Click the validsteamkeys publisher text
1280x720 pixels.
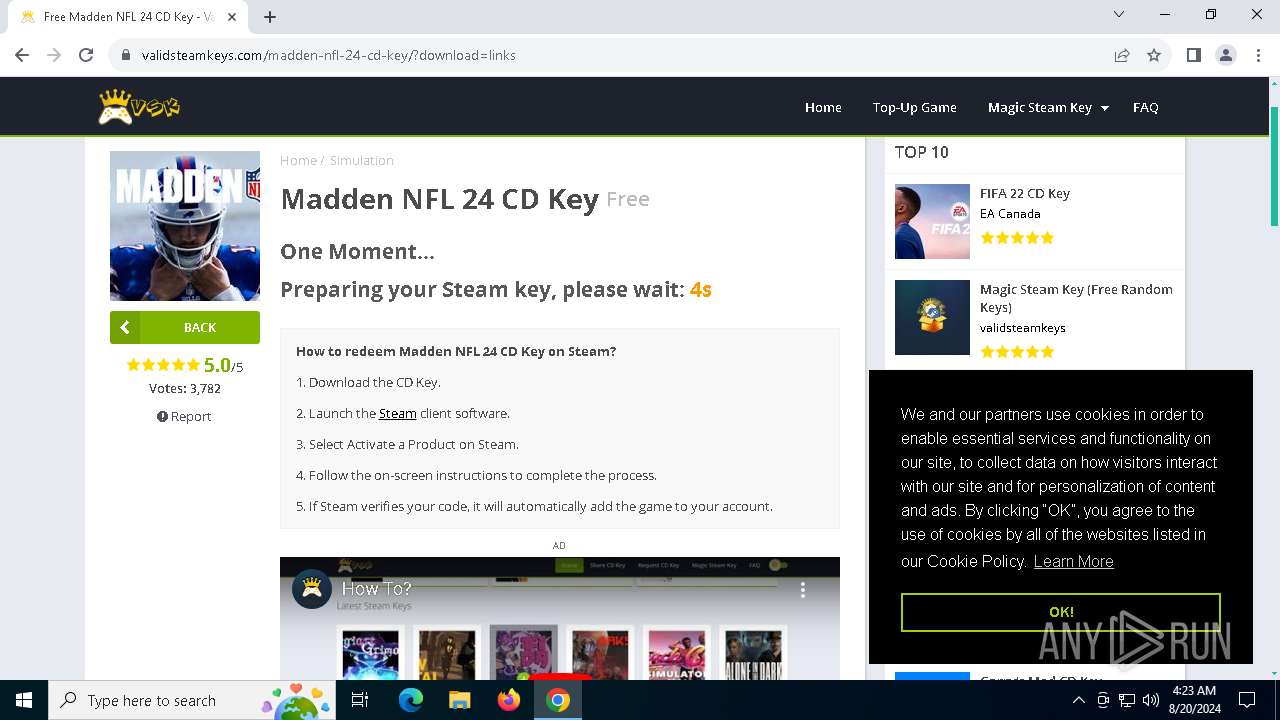point(1022,328)
